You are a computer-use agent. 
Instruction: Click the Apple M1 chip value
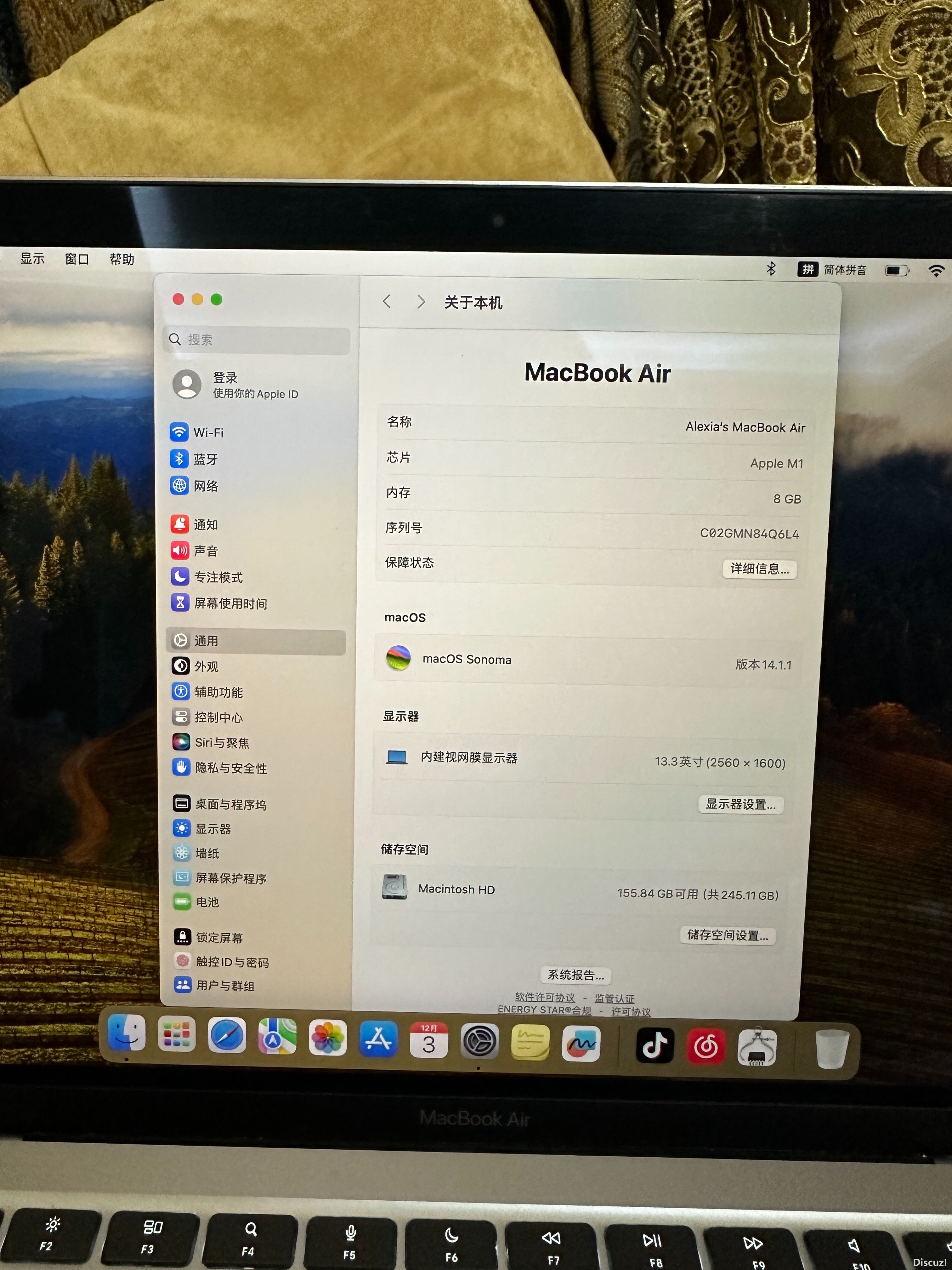click(776, 463)
